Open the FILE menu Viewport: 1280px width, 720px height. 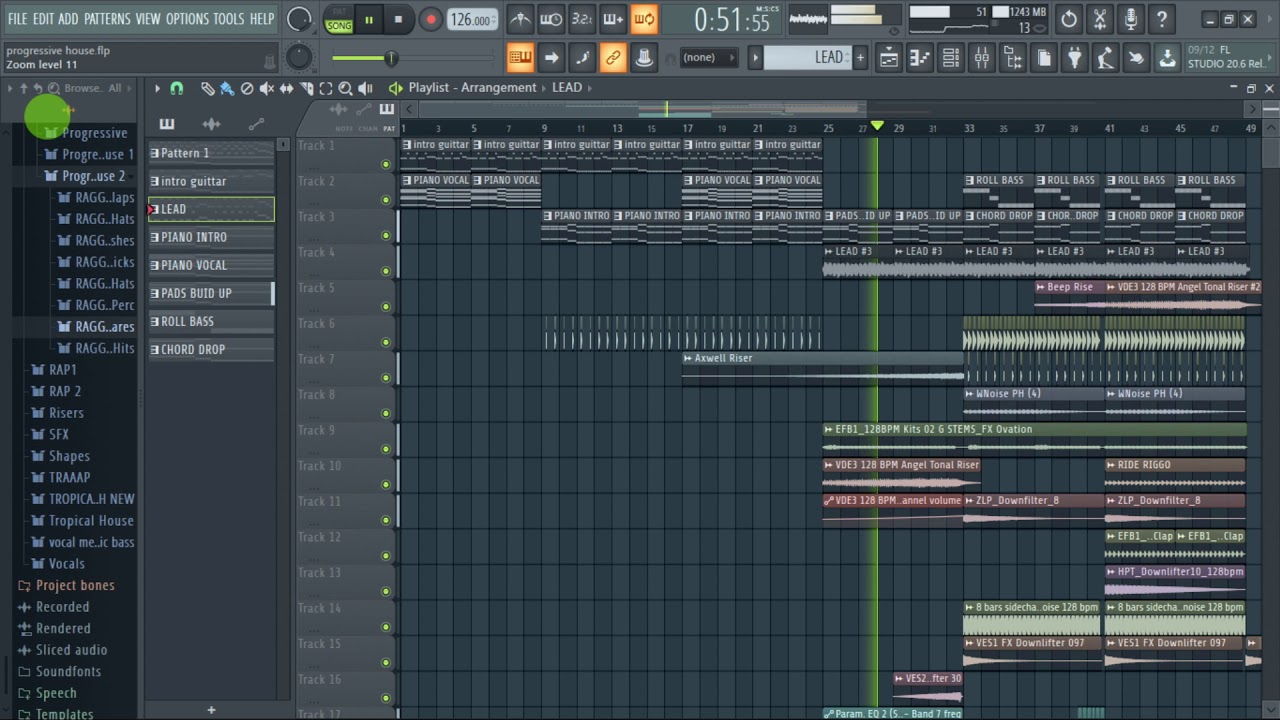pos(17,19)
